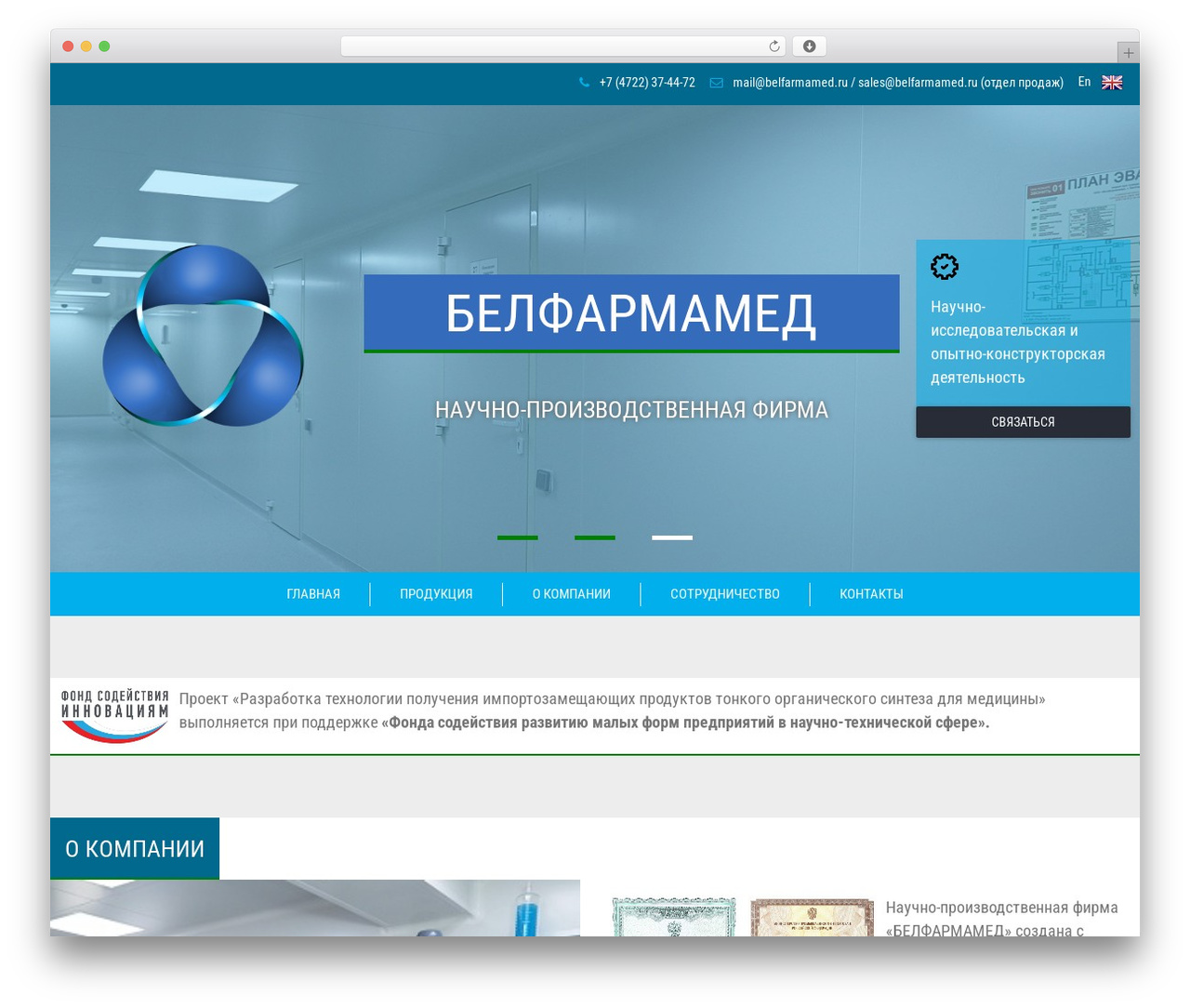1190x1008 pixels.
Task: Click the green maximize window button
Action: (104, 46)
